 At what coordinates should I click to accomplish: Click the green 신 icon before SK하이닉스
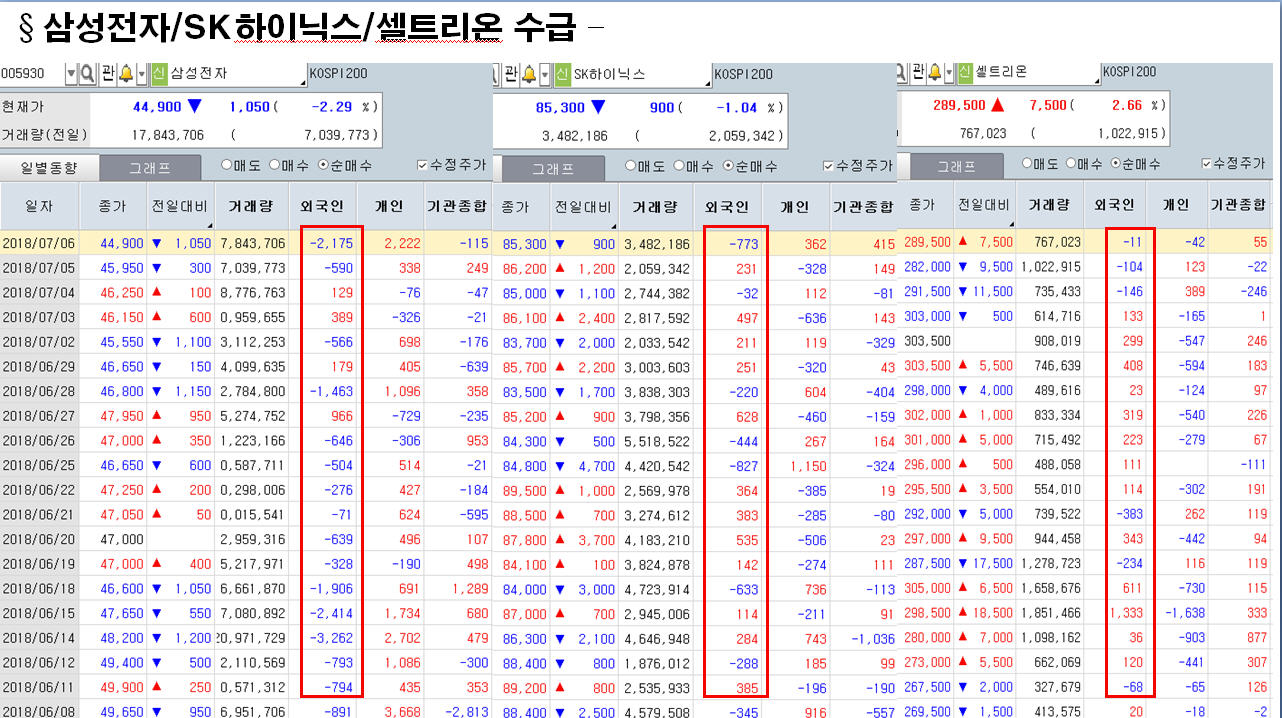[563, 74]
